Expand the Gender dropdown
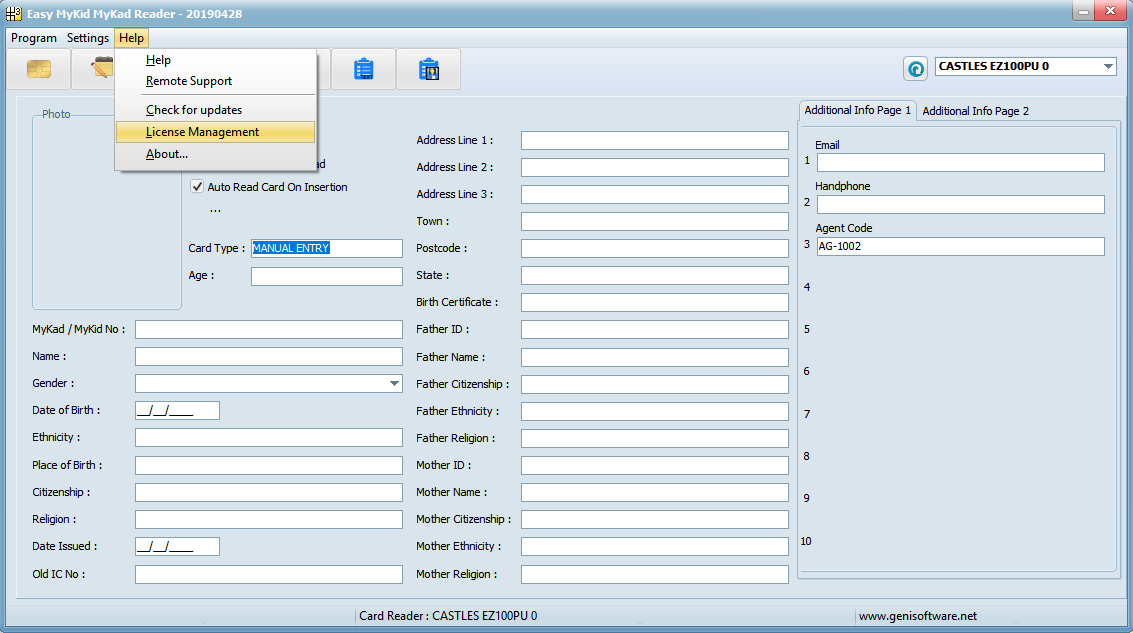This screenshot has height=633, width=1133. tap(393, 383)
